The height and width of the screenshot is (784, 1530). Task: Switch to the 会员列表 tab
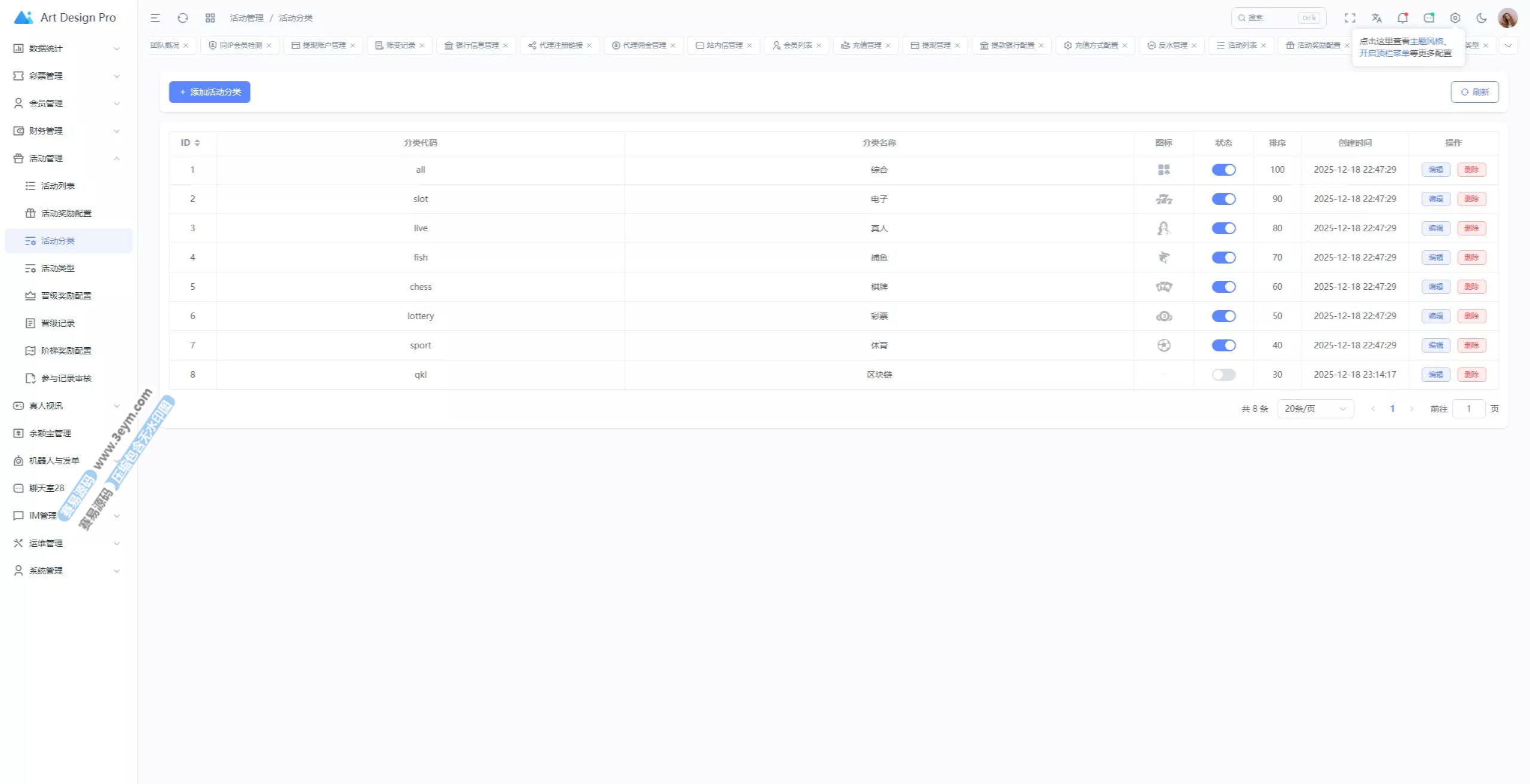797,45
